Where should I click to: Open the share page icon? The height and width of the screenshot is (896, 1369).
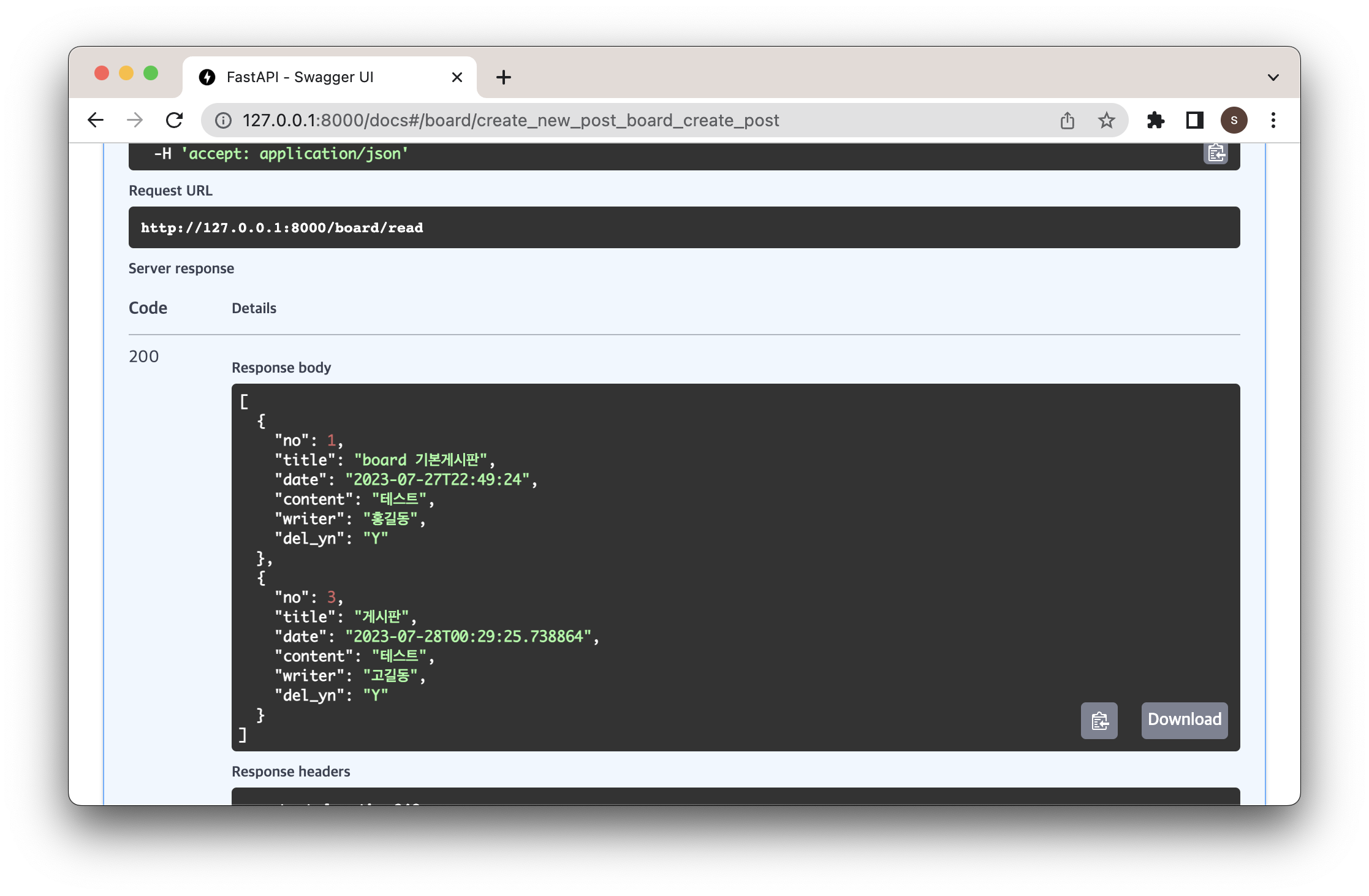[x=1068, y=120]
